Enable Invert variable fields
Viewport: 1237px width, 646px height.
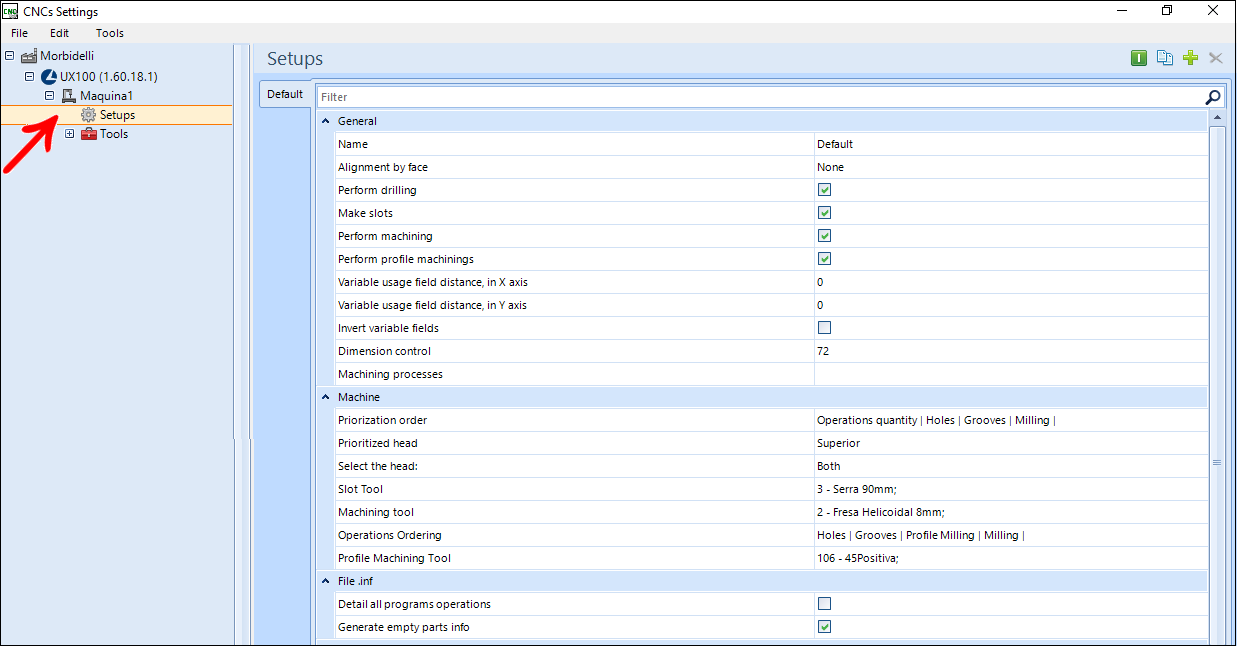[825, 328]
